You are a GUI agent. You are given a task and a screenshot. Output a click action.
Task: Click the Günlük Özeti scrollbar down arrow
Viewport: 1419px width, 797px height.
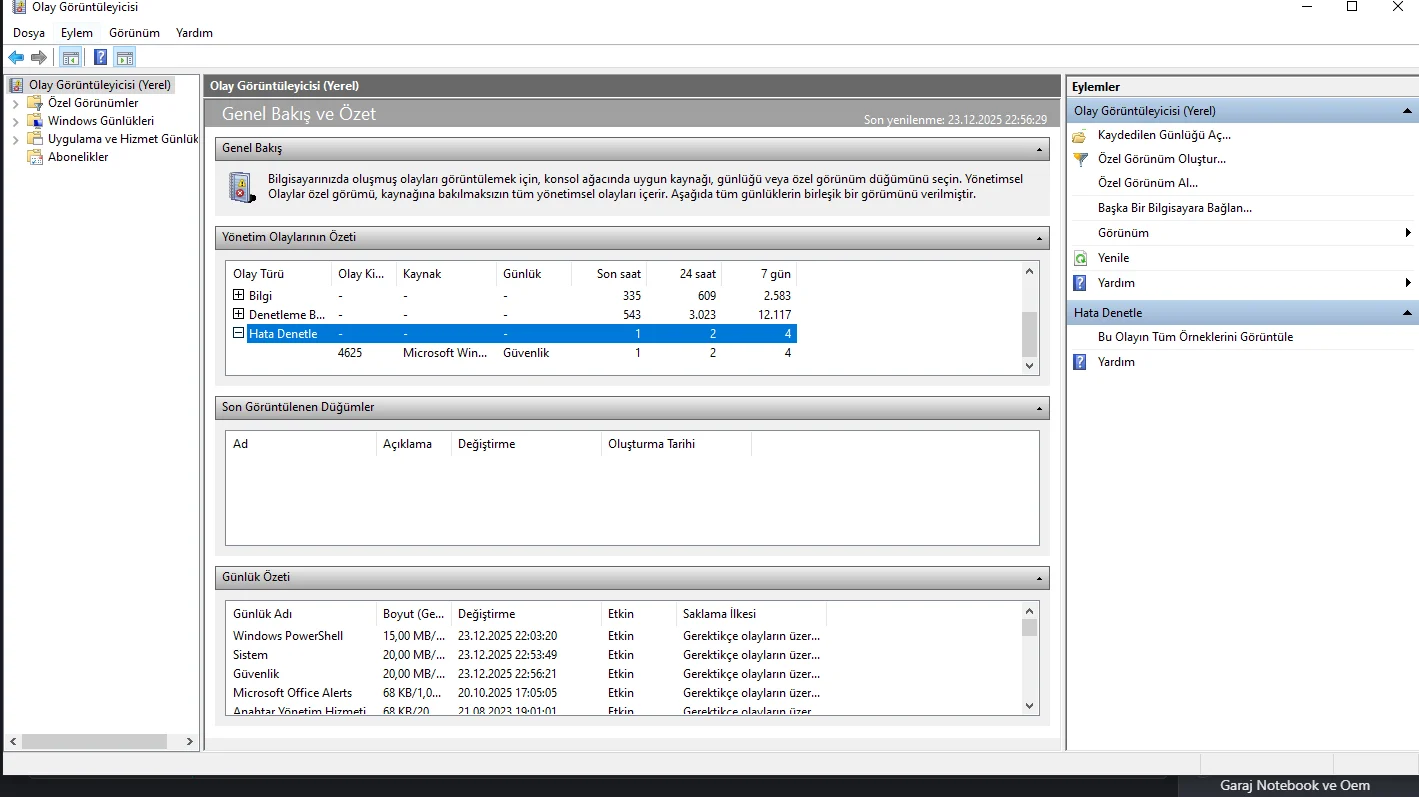(1030, 706)
